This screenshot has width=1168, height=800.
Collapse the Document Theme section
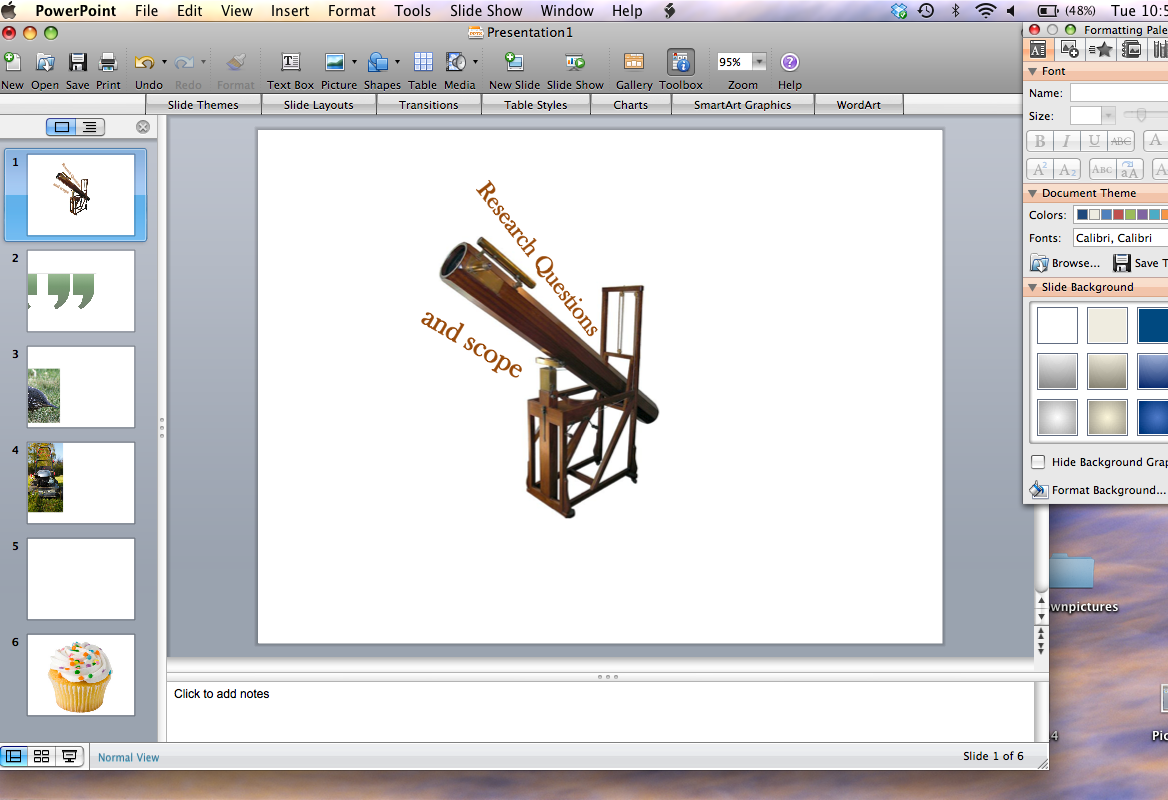(x=1032, y=193)
